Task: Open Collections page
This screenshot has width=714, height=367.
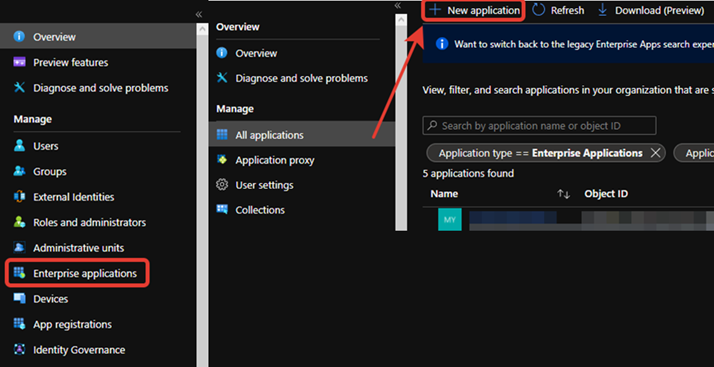Action: pos(260,209)
